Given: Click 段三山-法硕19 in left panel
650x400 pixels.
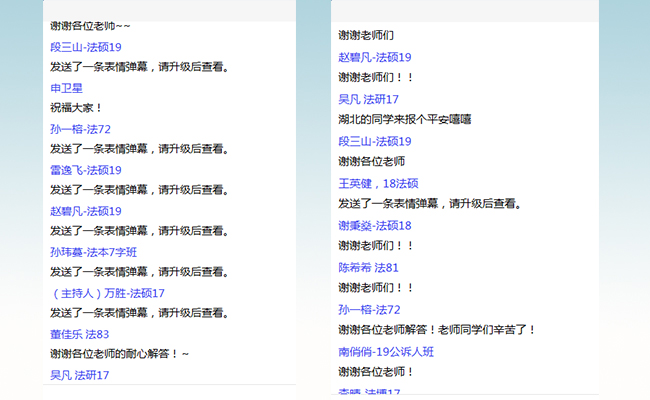Looking at the screenshot, I should click(x=85, y=47).
